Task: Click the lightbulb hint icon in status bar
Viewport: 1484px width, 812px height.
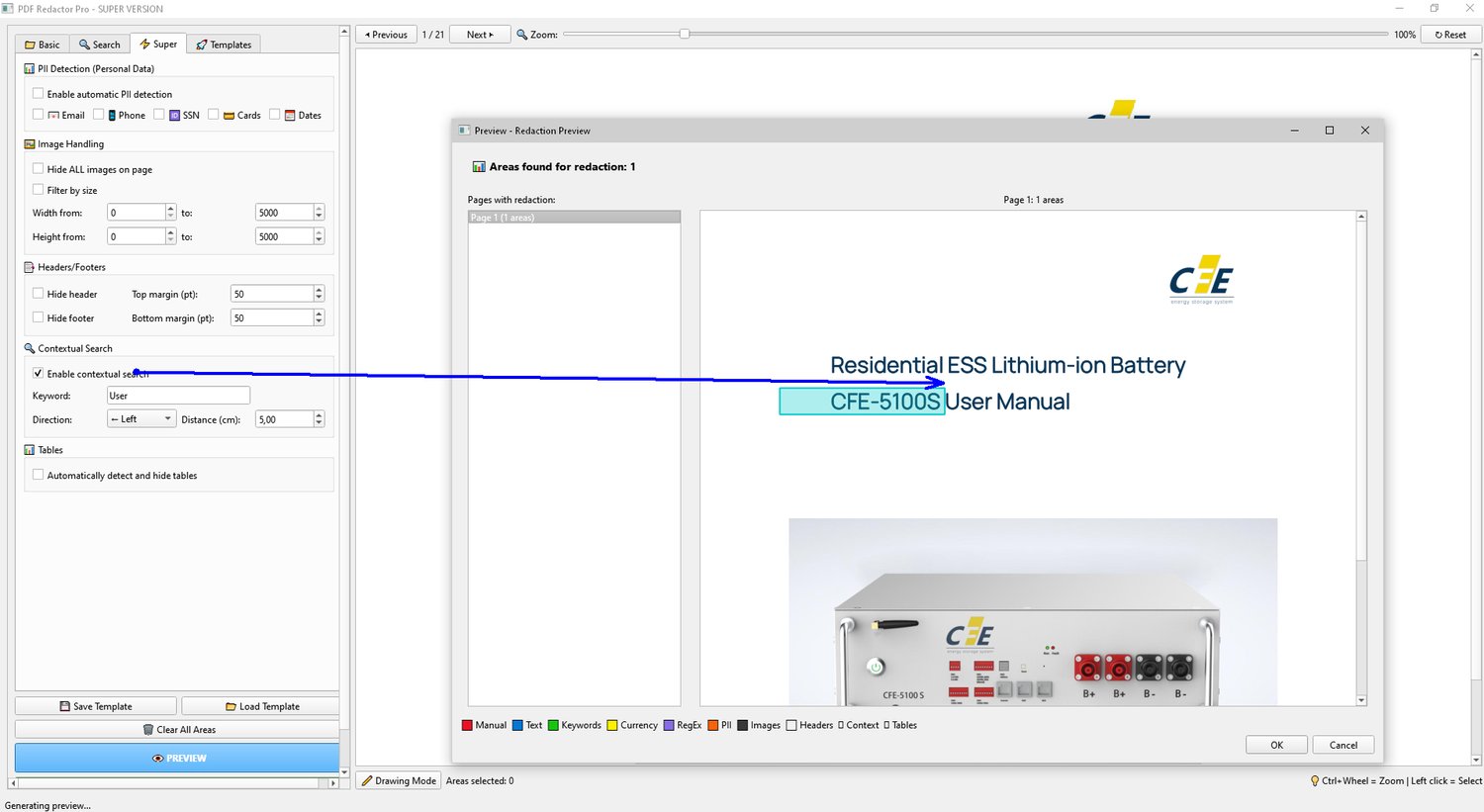Action: click(x=1315, y=781)
